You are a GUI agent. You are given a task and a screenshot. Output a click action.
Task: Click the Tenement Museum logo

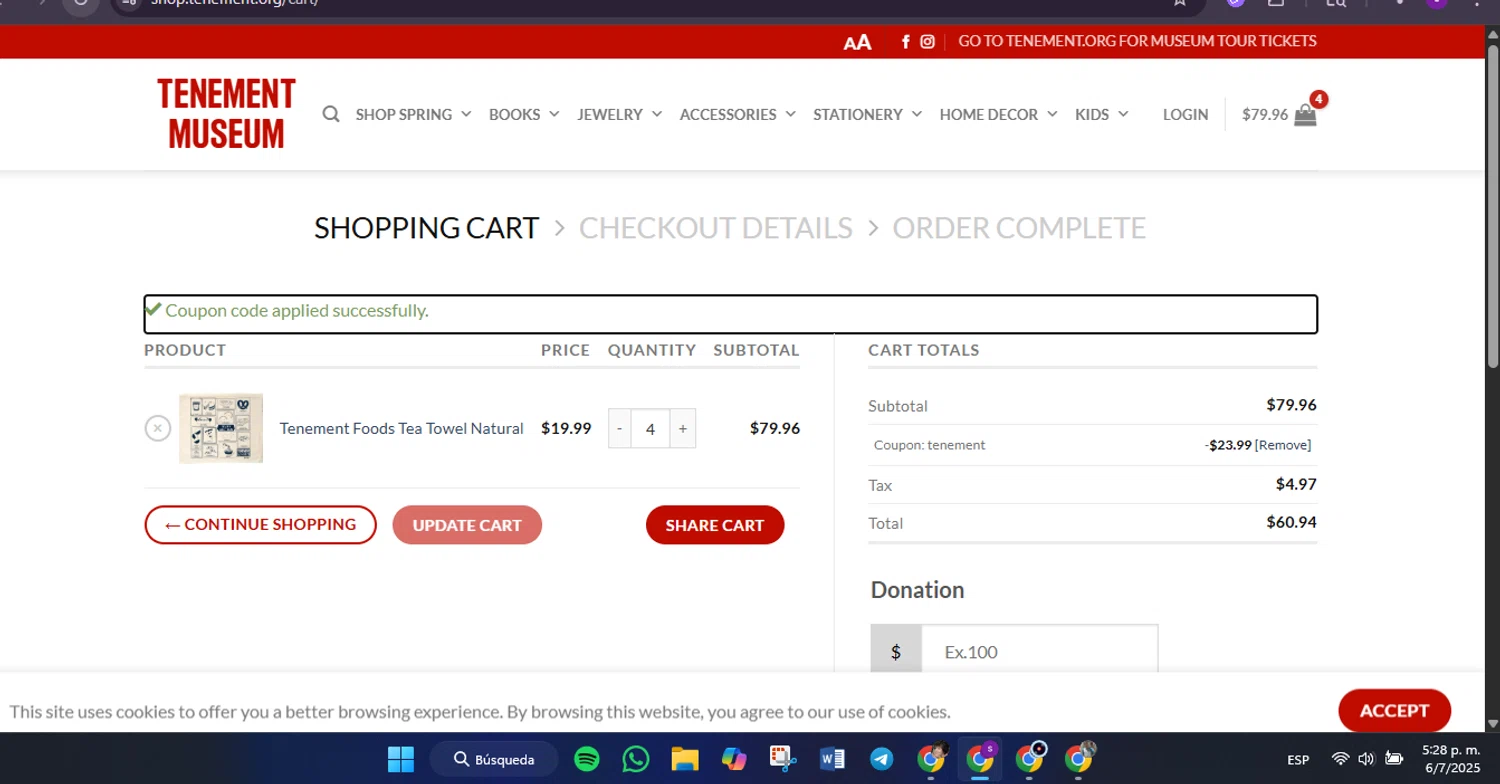(x=226, y=114)
